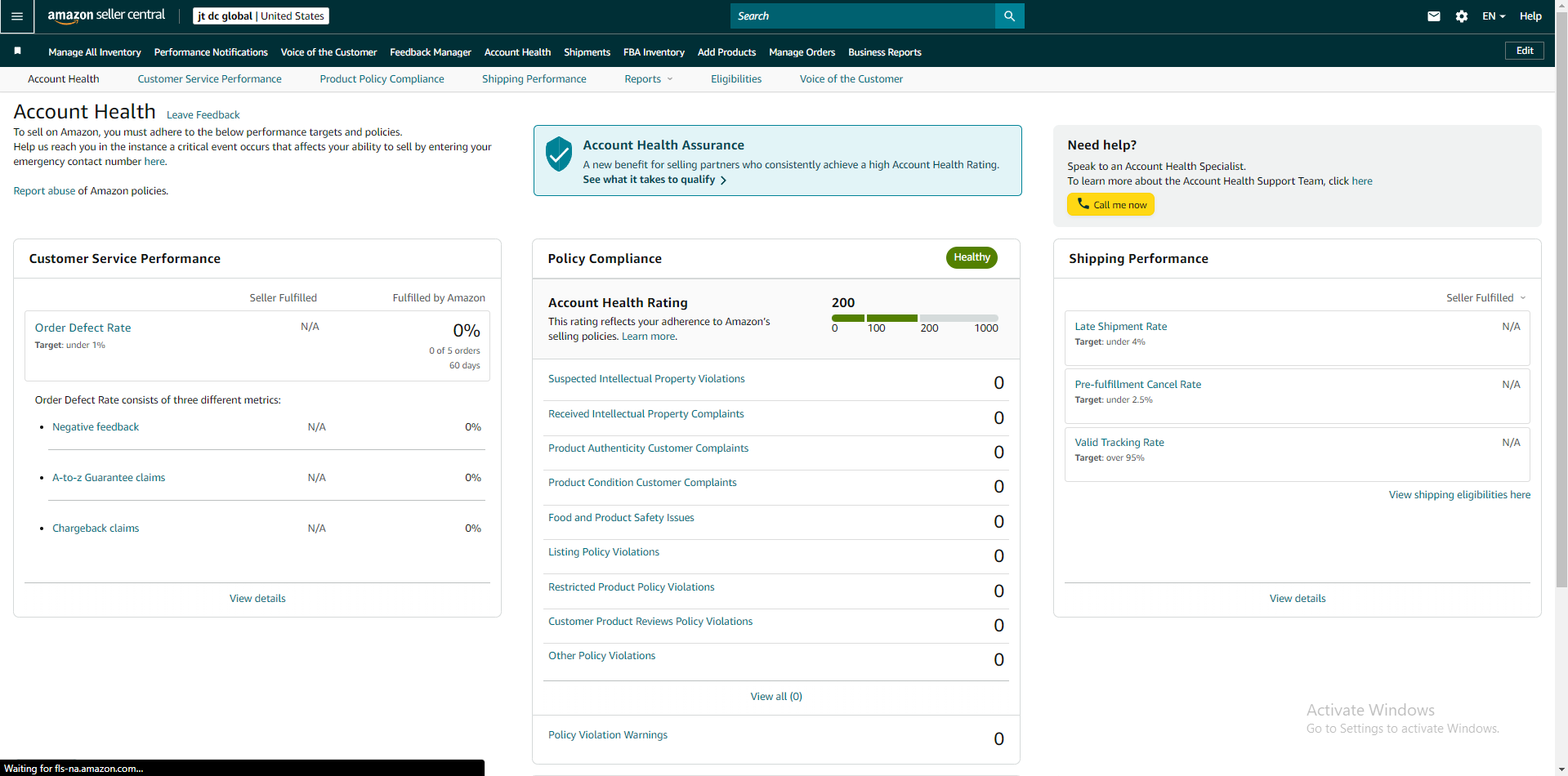Open Performance Notifications from the bookmark bar

click(211, 52)
